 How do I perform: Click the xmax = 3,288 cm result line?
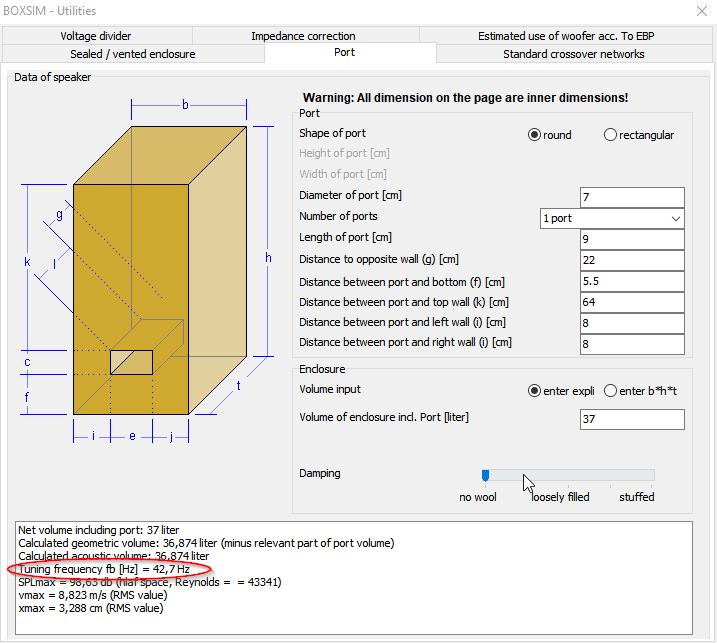91,608
